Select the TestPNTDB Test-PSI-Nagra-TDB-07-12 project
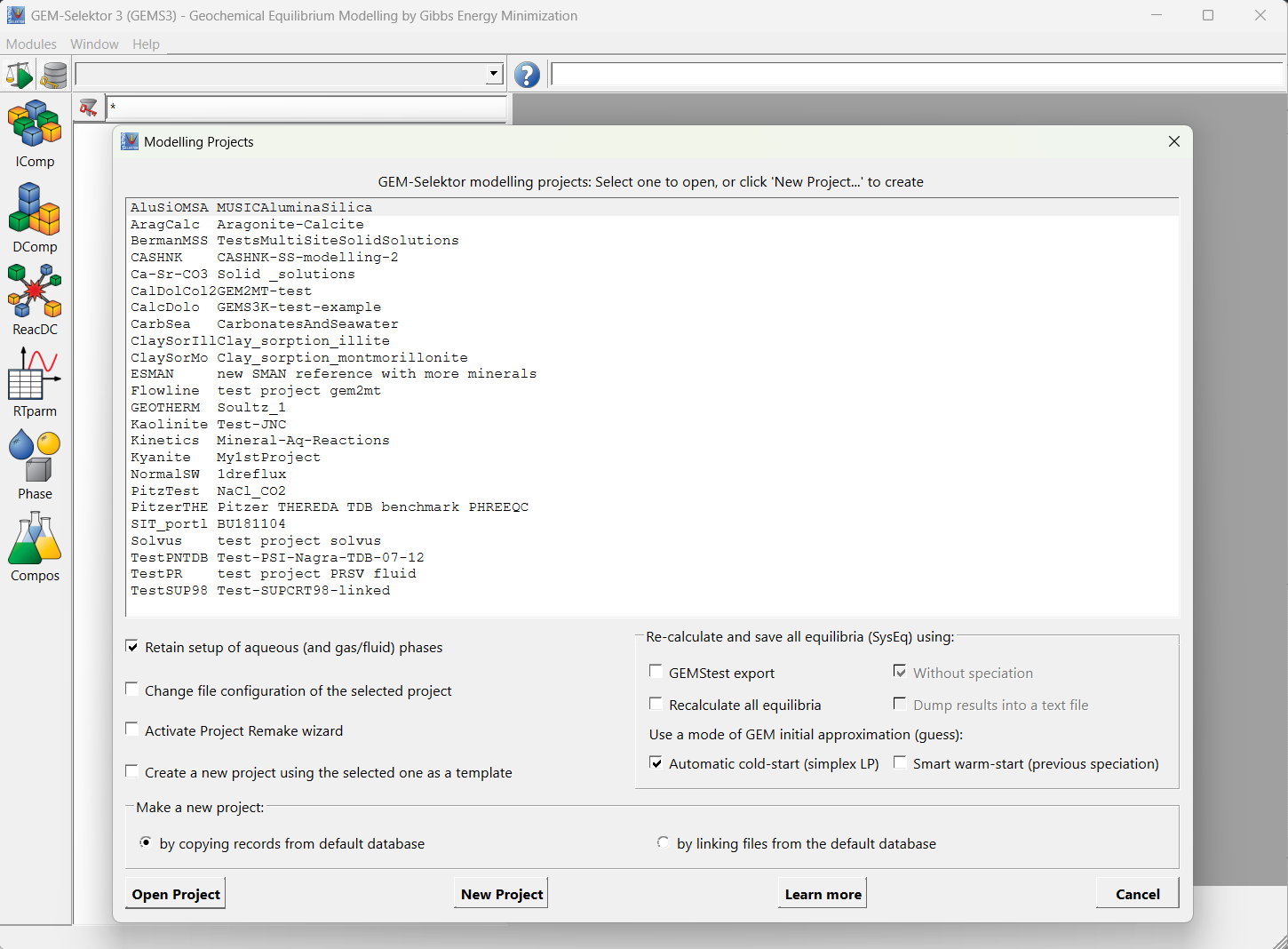The height and width of the screenshot is (949, 1288). coord(652,557)
